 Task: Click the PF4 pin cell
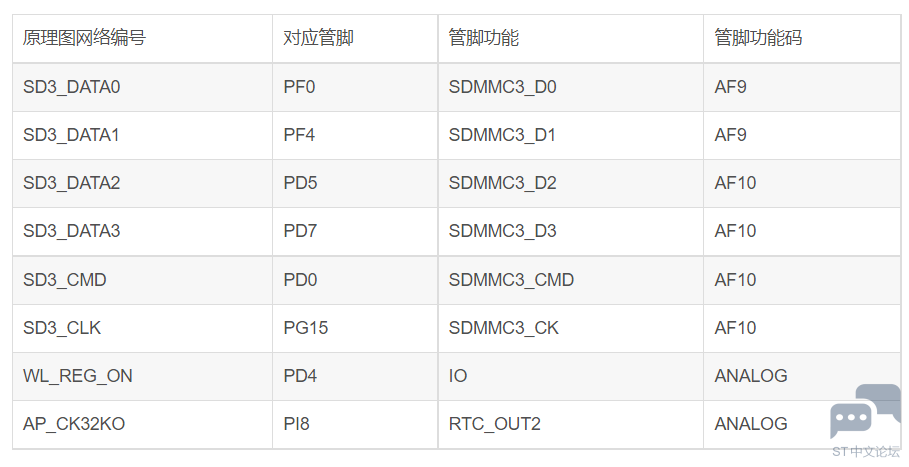pos(355,135)
